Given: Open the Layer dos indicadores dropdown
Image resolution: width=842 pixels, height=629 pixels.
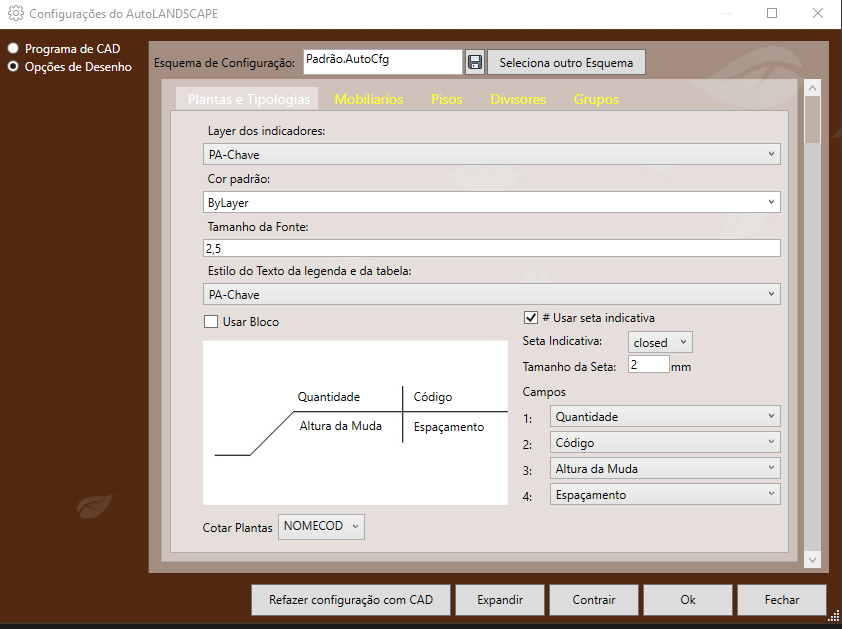Looking at the screenshot, I should click(491, 155).
